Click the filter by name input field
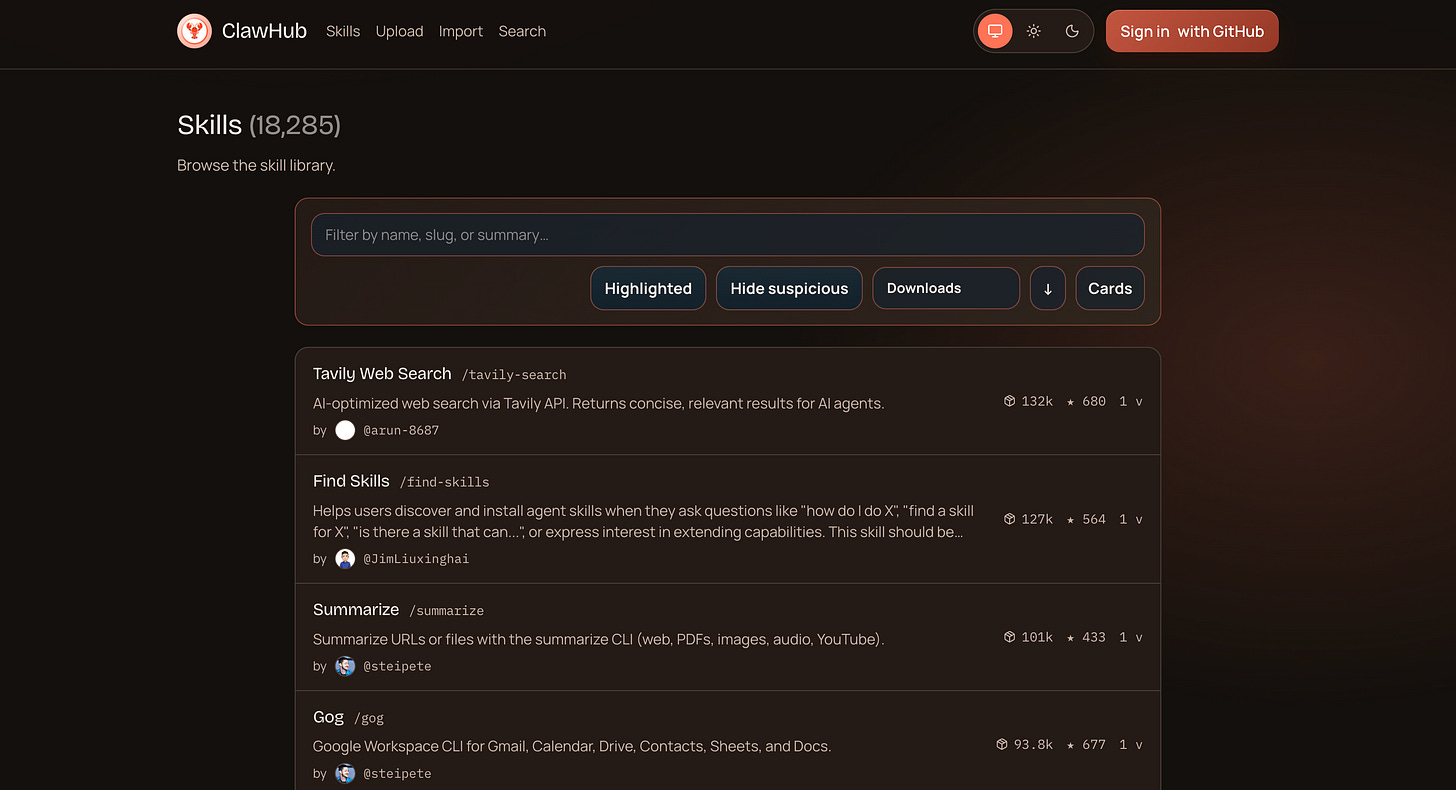1456x790 pixels. point(728,235)
